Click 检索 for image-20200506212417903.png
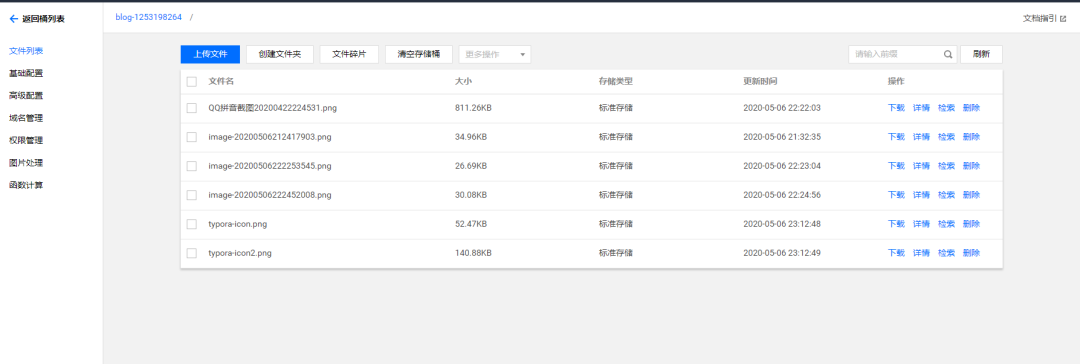This screenshot has width=1080, height=364. [946, 137]
